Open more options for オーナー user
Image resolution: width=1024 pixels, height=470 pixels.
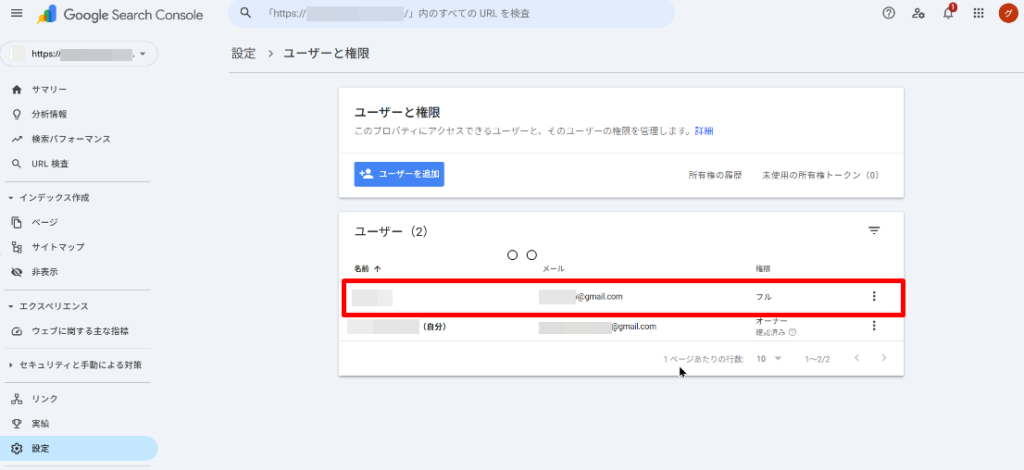tap(874, 326)
